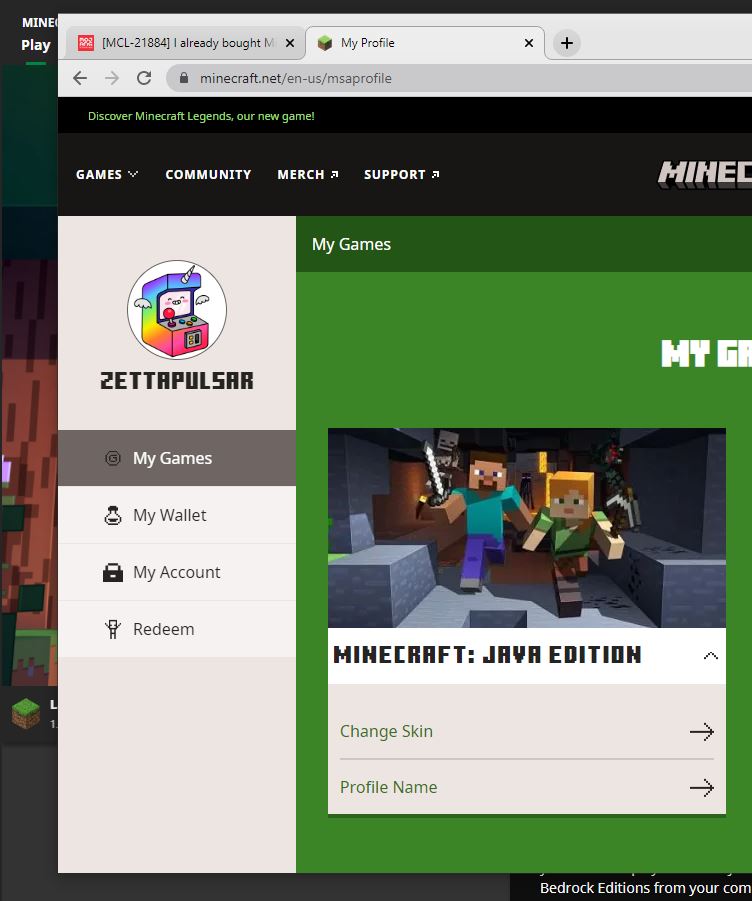Viewport: 752px width, 901px height.
Task: Click the My Profile tab favicon
Action: tap(325, 43)
